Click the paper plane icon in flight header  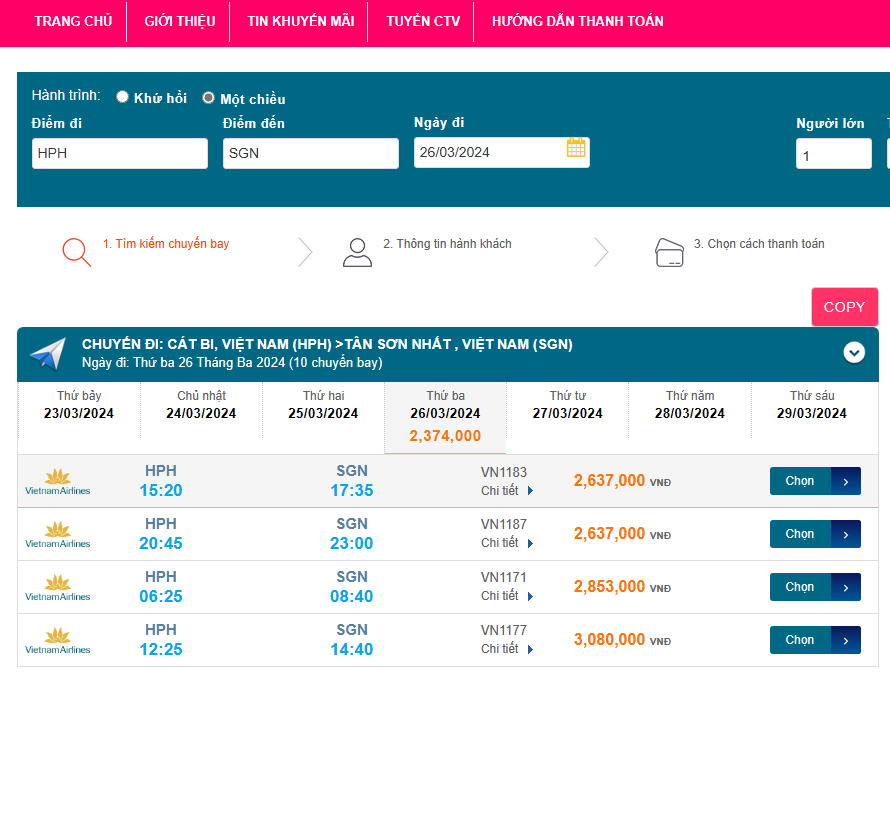click(x=47, y=353)
